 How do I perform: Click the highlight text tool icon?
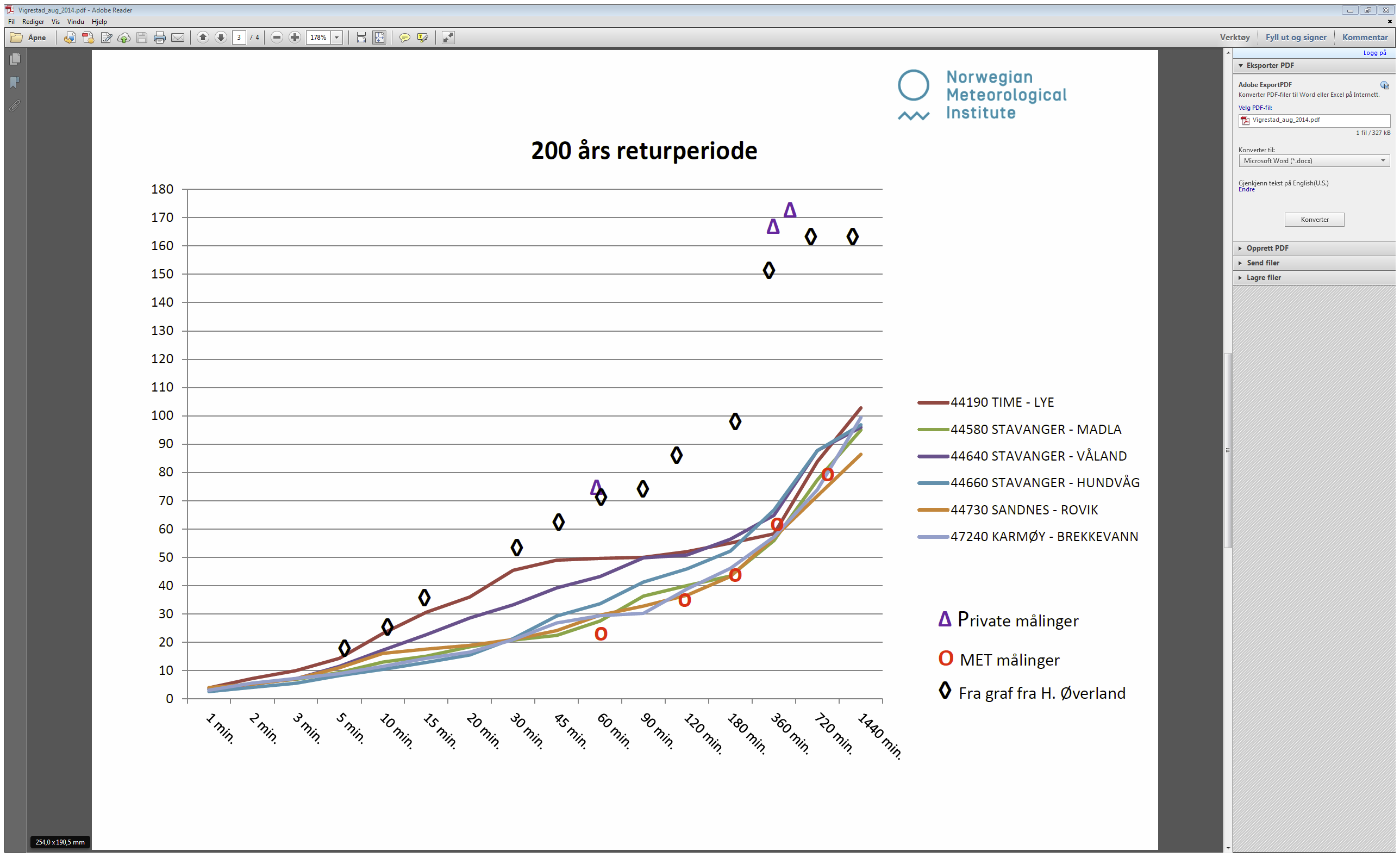pyautogui.click(x=423, y=38)
